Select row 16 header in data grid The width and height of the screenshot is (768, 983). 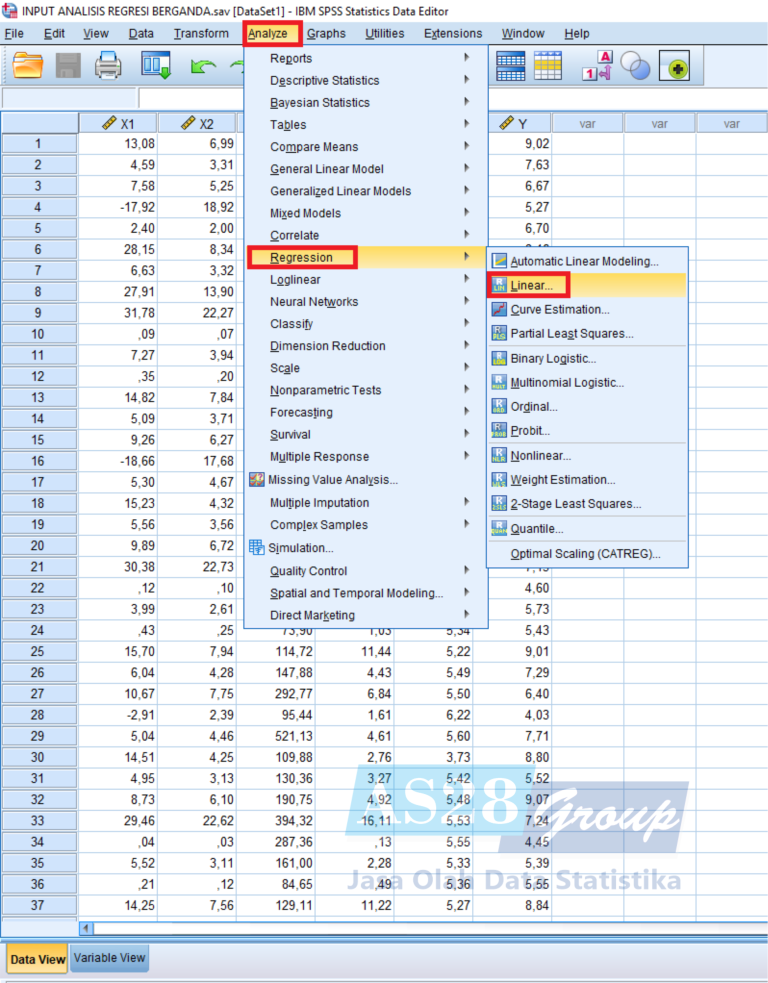(x=38, y=461)
